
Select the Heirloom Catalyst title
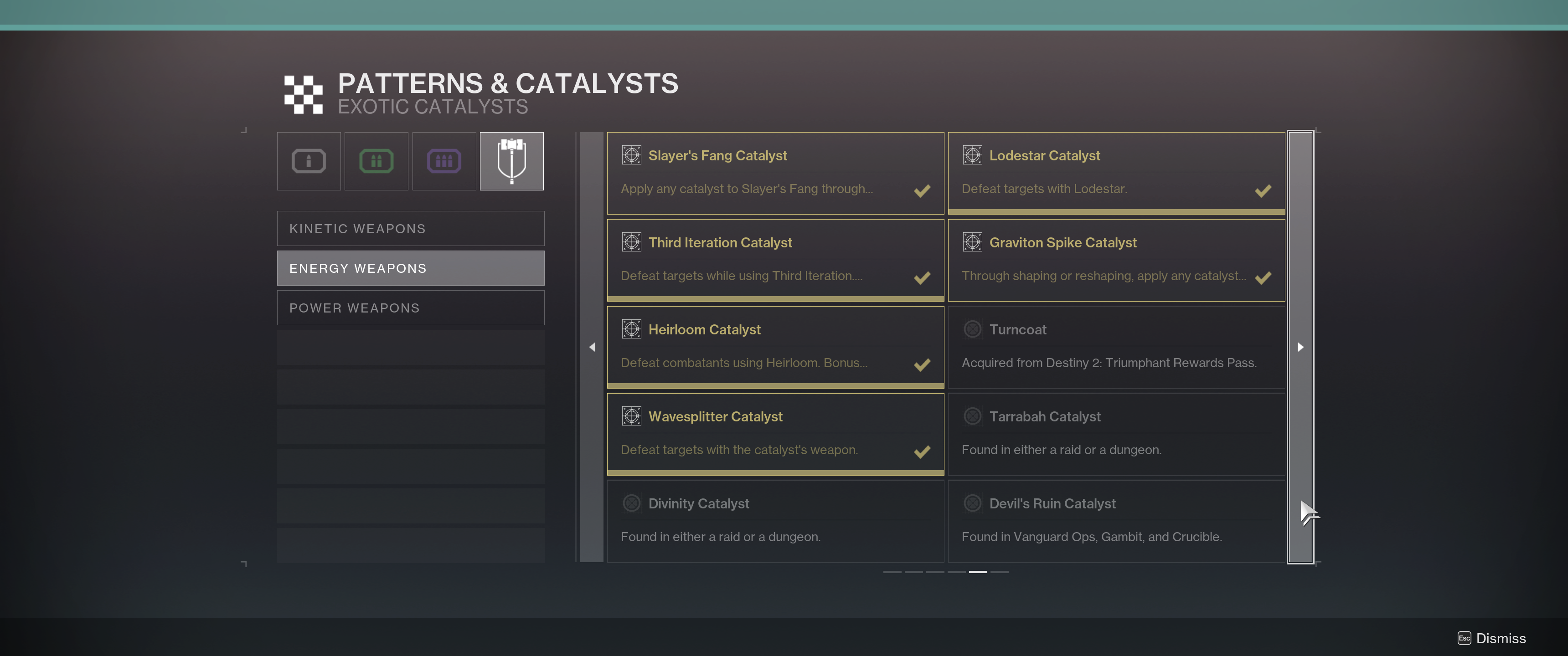coord(704,330)
